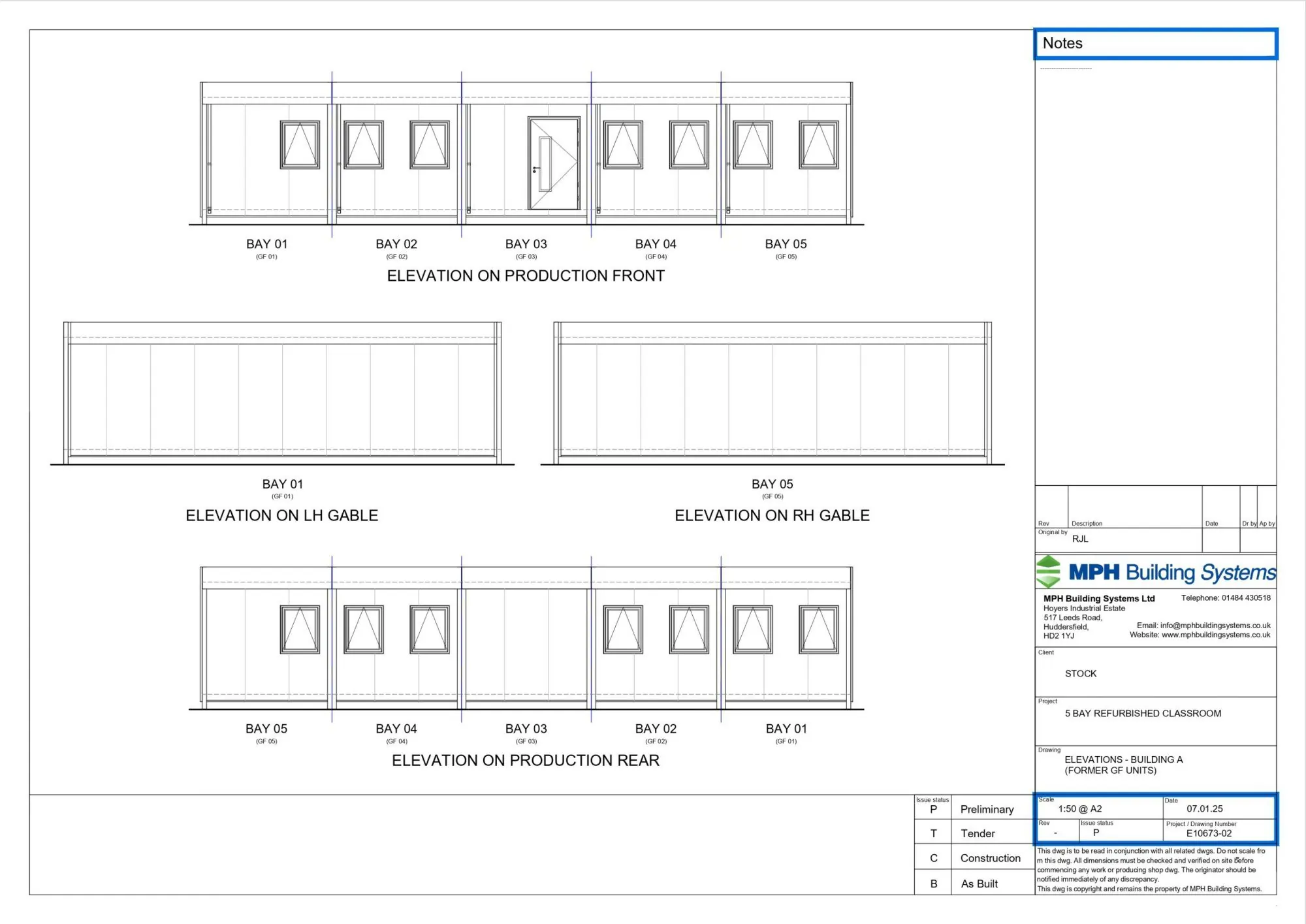Click the 'Client' field label
1306x924 pixels.
[x=1046, y=652]
